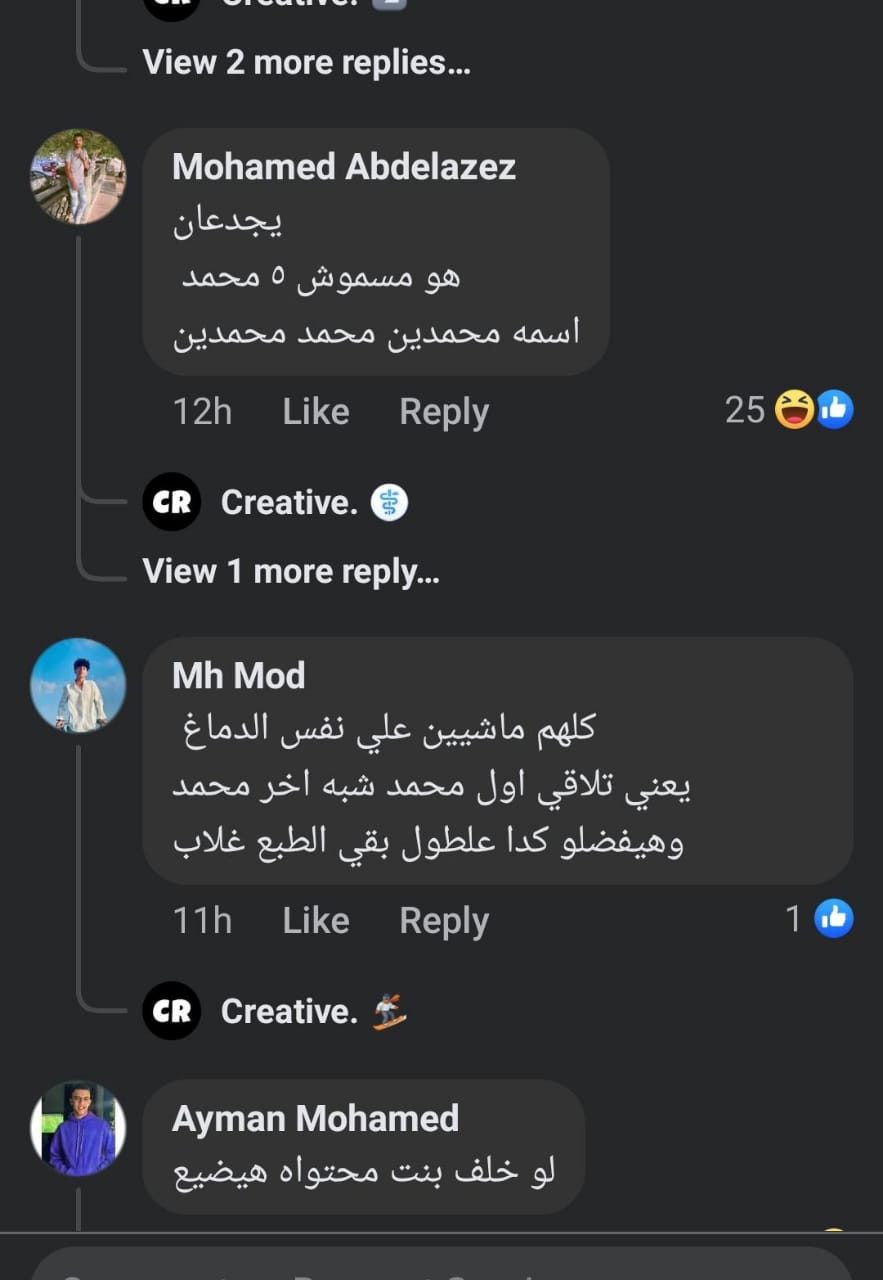Click the Creative page logo under Mohamed Abdelazez's comment
The width and height of the screenshot is (883, 1280).
click(x=172, y=502)
